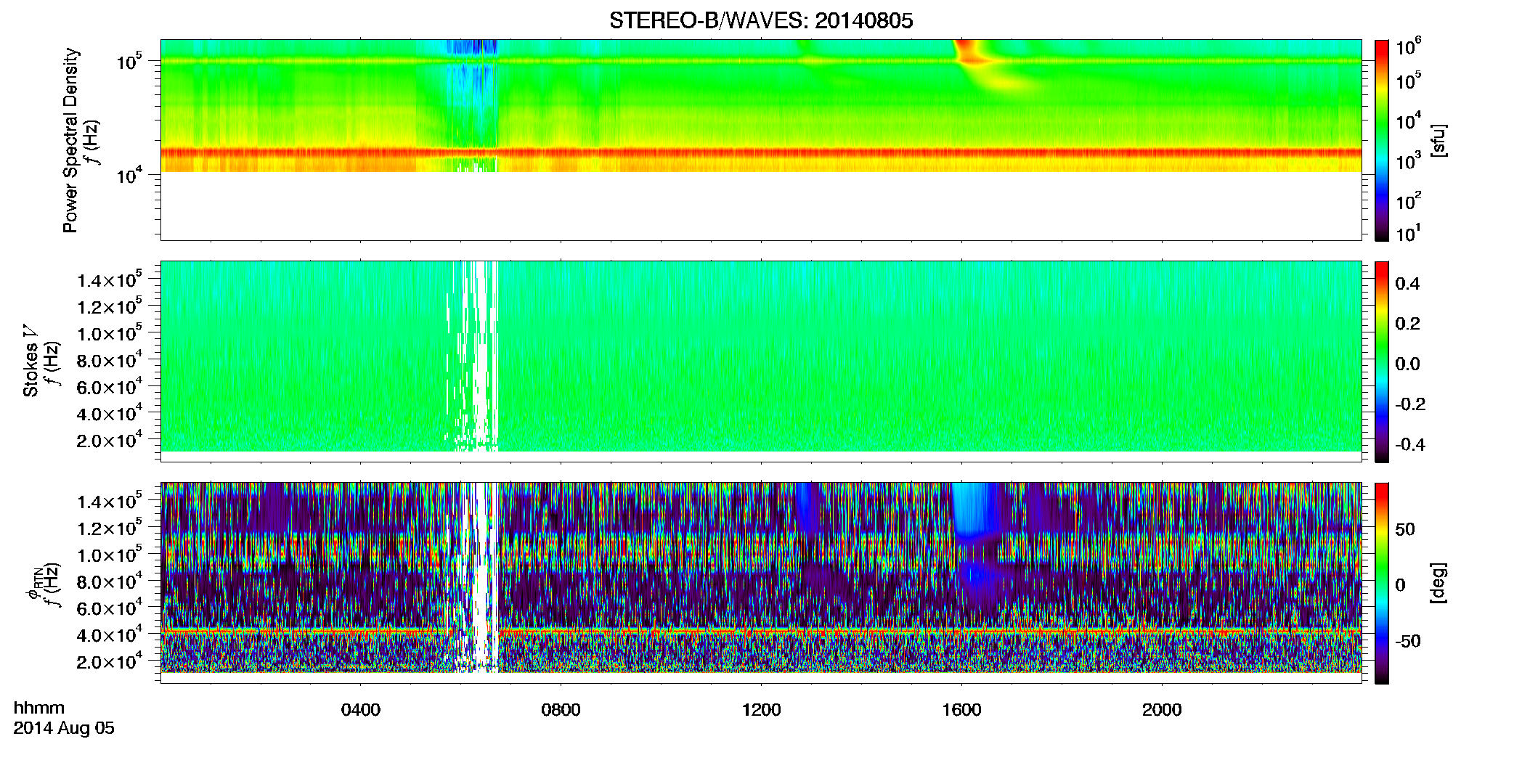The width and height of the screenshot is (1522, 784).
Task: Click the 50 label on the deg color bar
Action: [1405, 529]
